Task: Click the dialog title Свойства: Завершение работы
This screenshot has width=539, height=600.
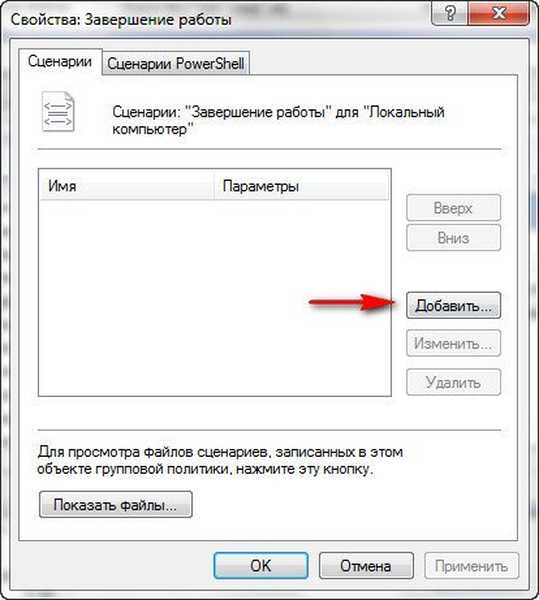Action: pos(121,19)
